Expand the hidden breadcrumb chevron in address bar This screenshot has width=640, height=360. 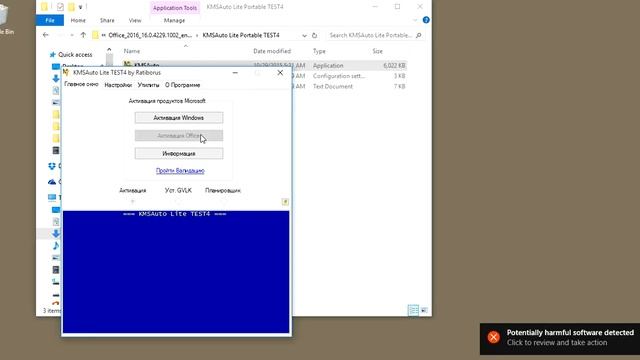pos(104,36)
